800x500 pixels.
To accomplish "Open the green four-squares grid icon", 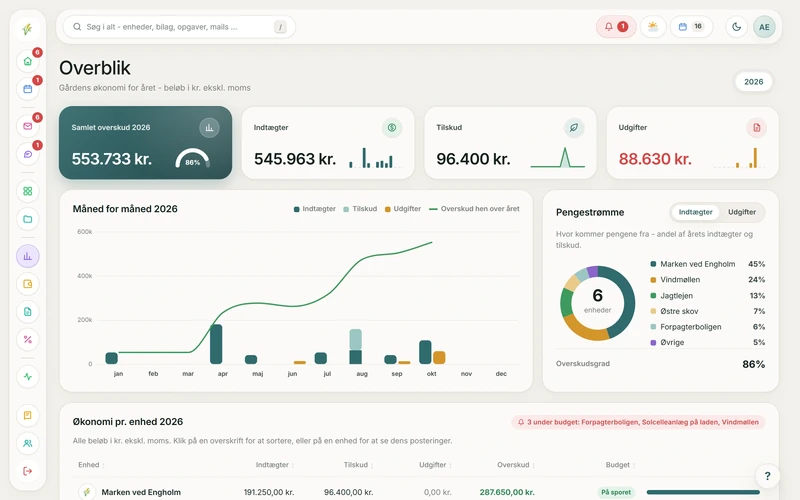I will click(x=28, y=191).
